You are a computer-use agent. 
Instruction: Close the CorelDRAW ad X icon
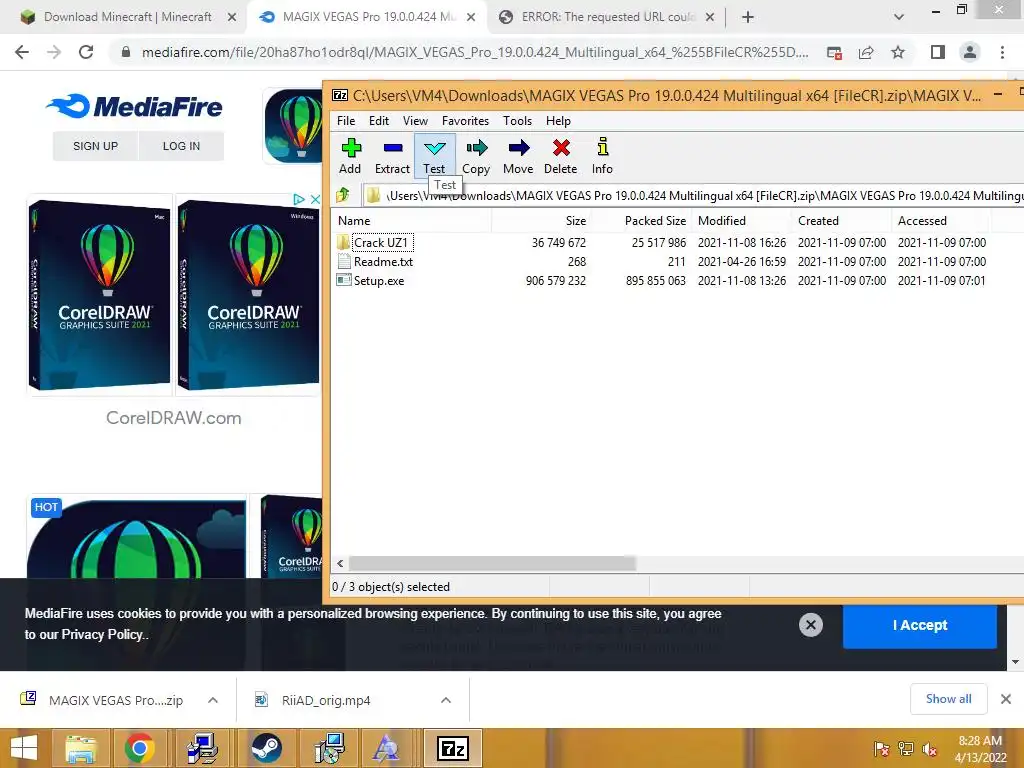(x=315, y=199)
